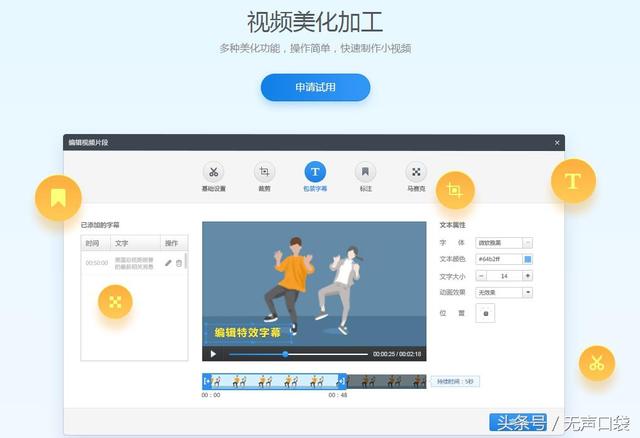
Task: Close the 编辑视频片段 dialog
Action: click(557, 143)
